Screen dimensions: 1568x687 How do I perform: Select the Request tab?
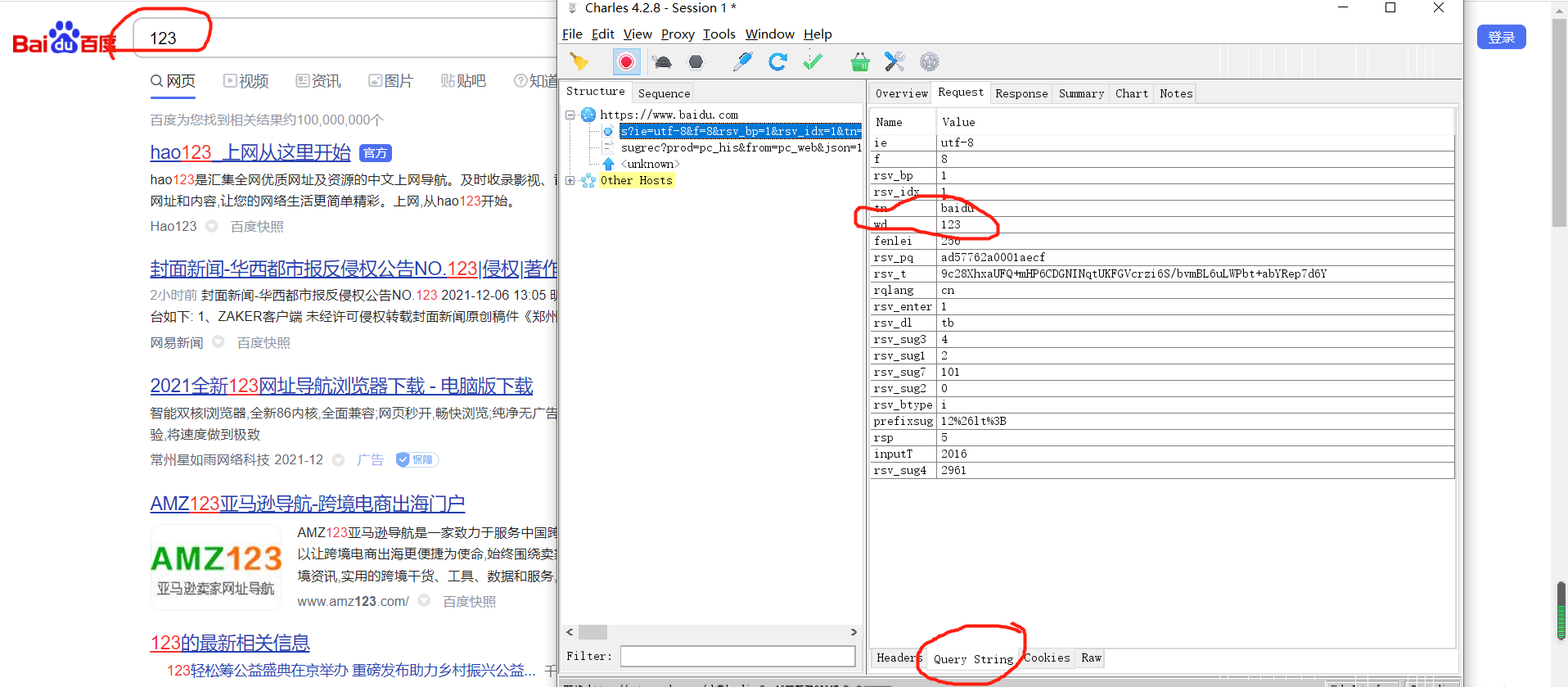(961, 93)
